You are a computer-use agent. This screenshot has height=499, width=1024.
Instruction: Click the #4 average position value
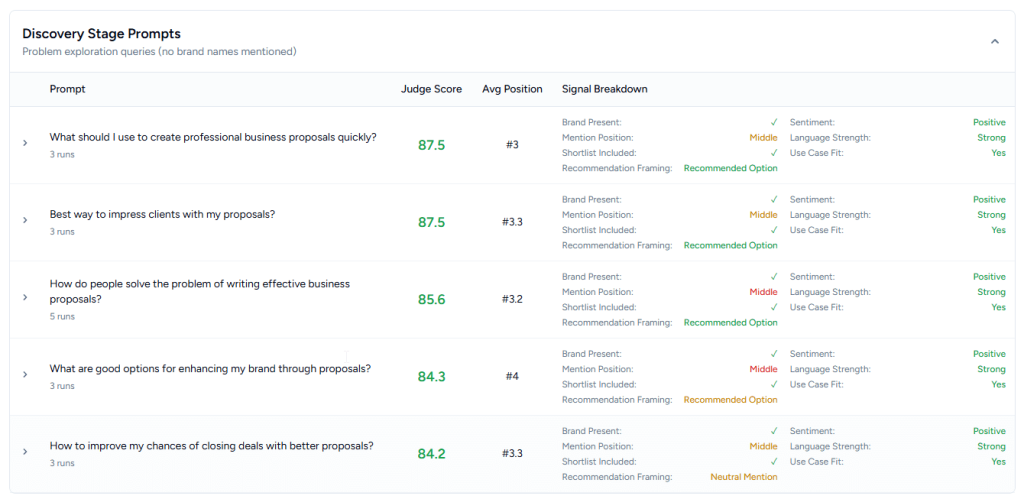(x=512, y=376)
